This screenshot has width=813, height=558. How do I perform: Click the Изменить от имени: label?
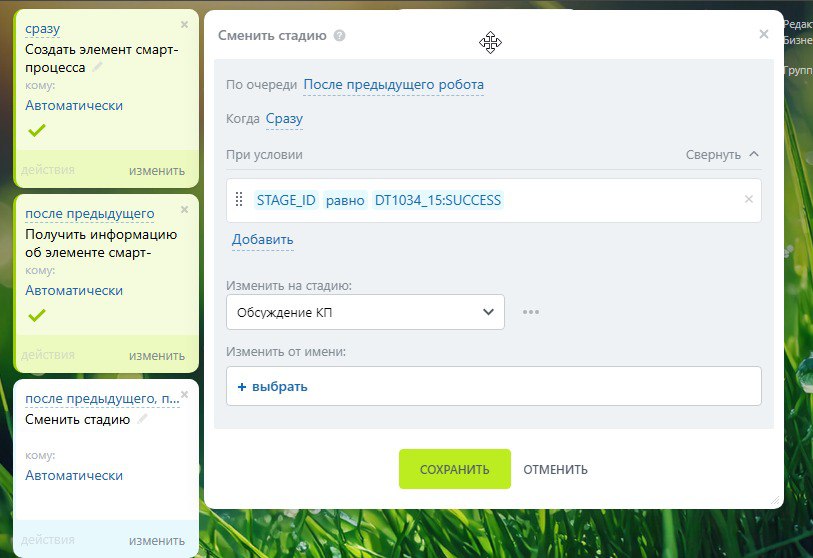[286, 352]
